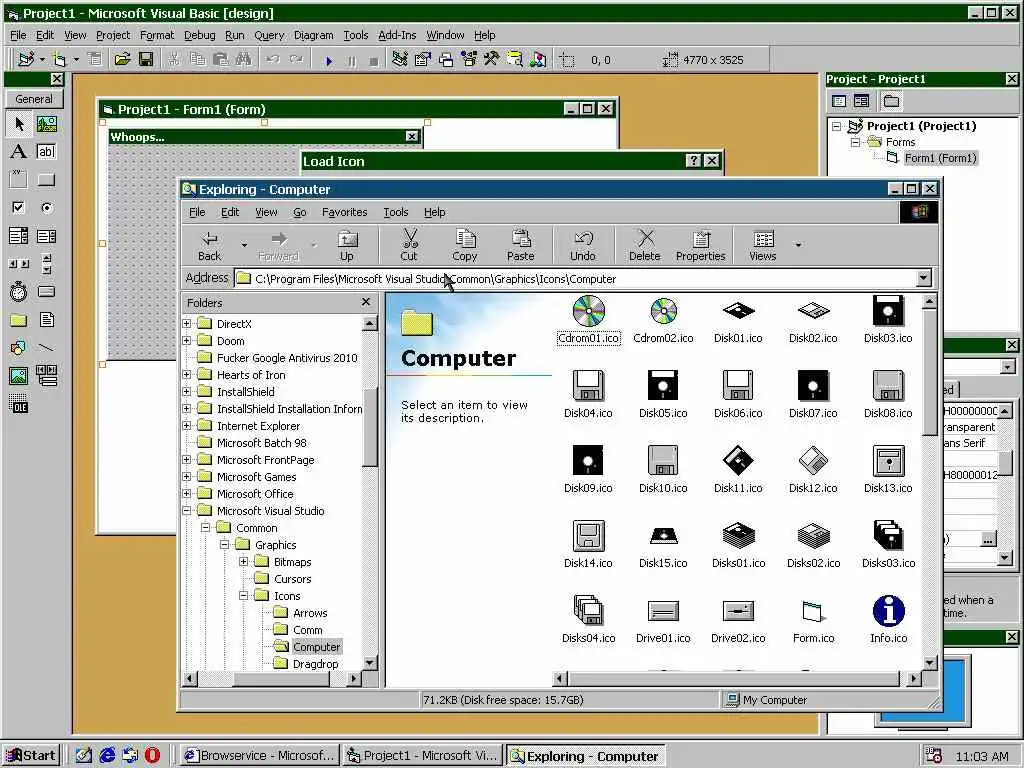The height and width of the screenshot is (768, 1024).
Task: Open the Back history dropdown arrow
Action: 244,246
